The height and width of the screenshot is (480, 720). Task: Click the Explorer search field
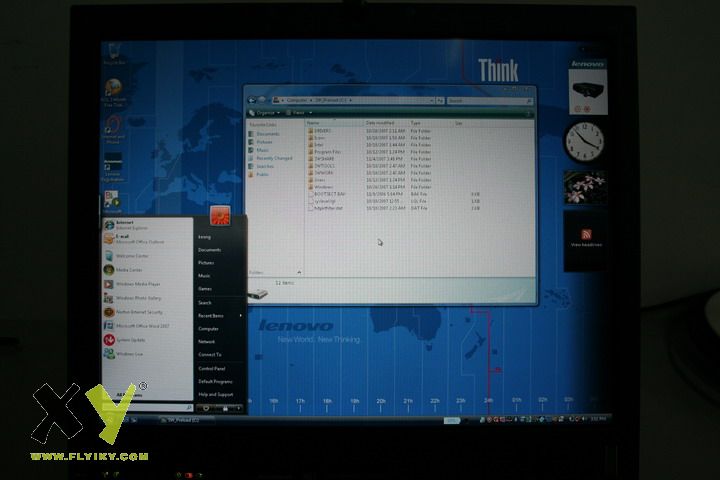[489, 101]
